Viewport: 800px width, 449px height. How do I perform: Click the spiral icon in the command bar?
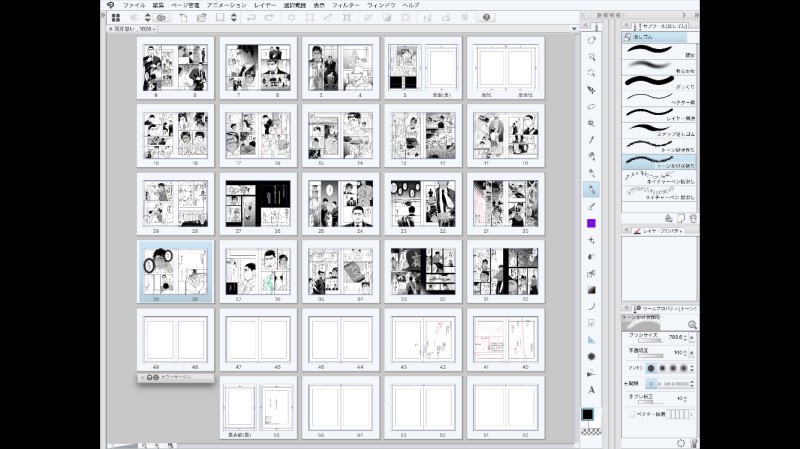[x=162, y=17]
